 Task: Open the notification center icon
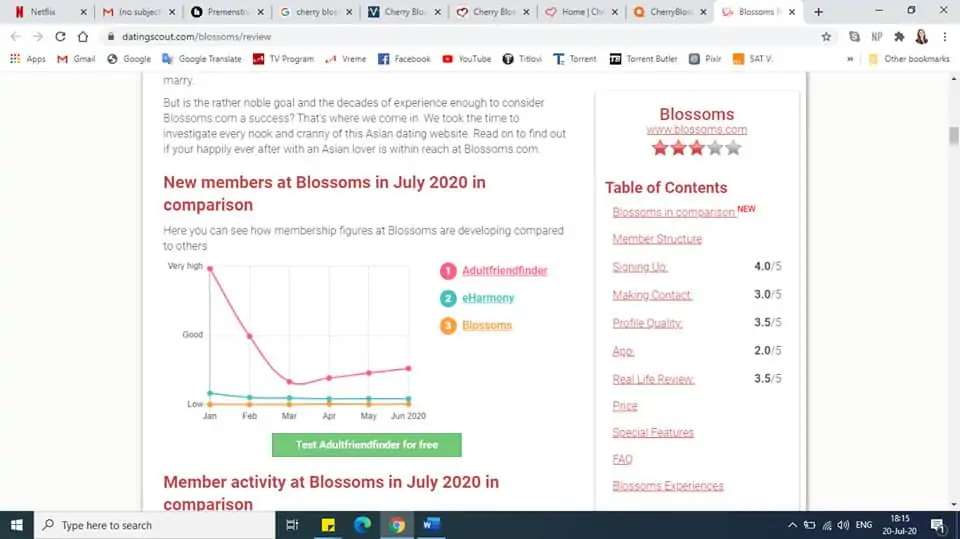(938, 525)
